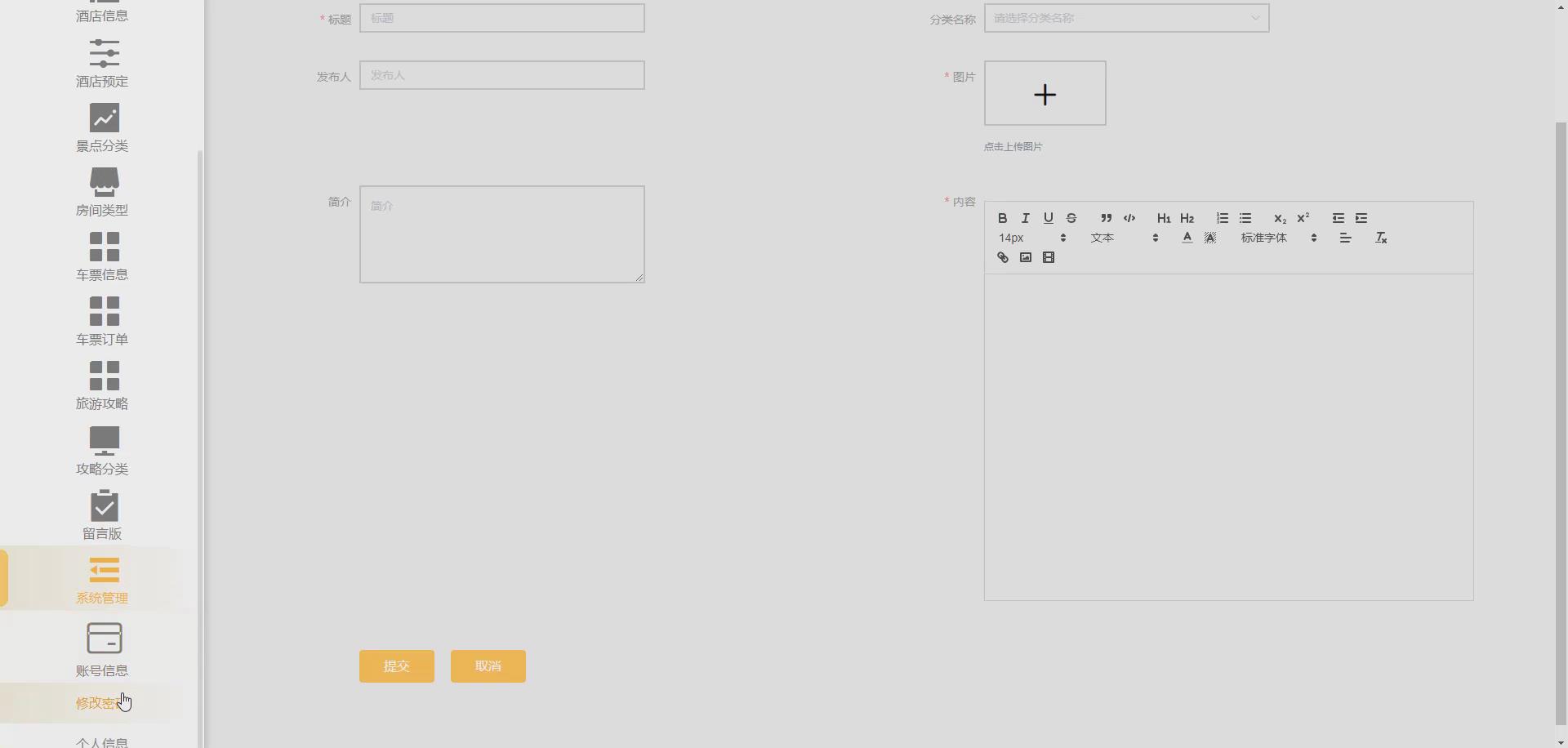Insert a code block in editor
The height and width of the screenshot is (748, 1568).
click(1129, 218)
